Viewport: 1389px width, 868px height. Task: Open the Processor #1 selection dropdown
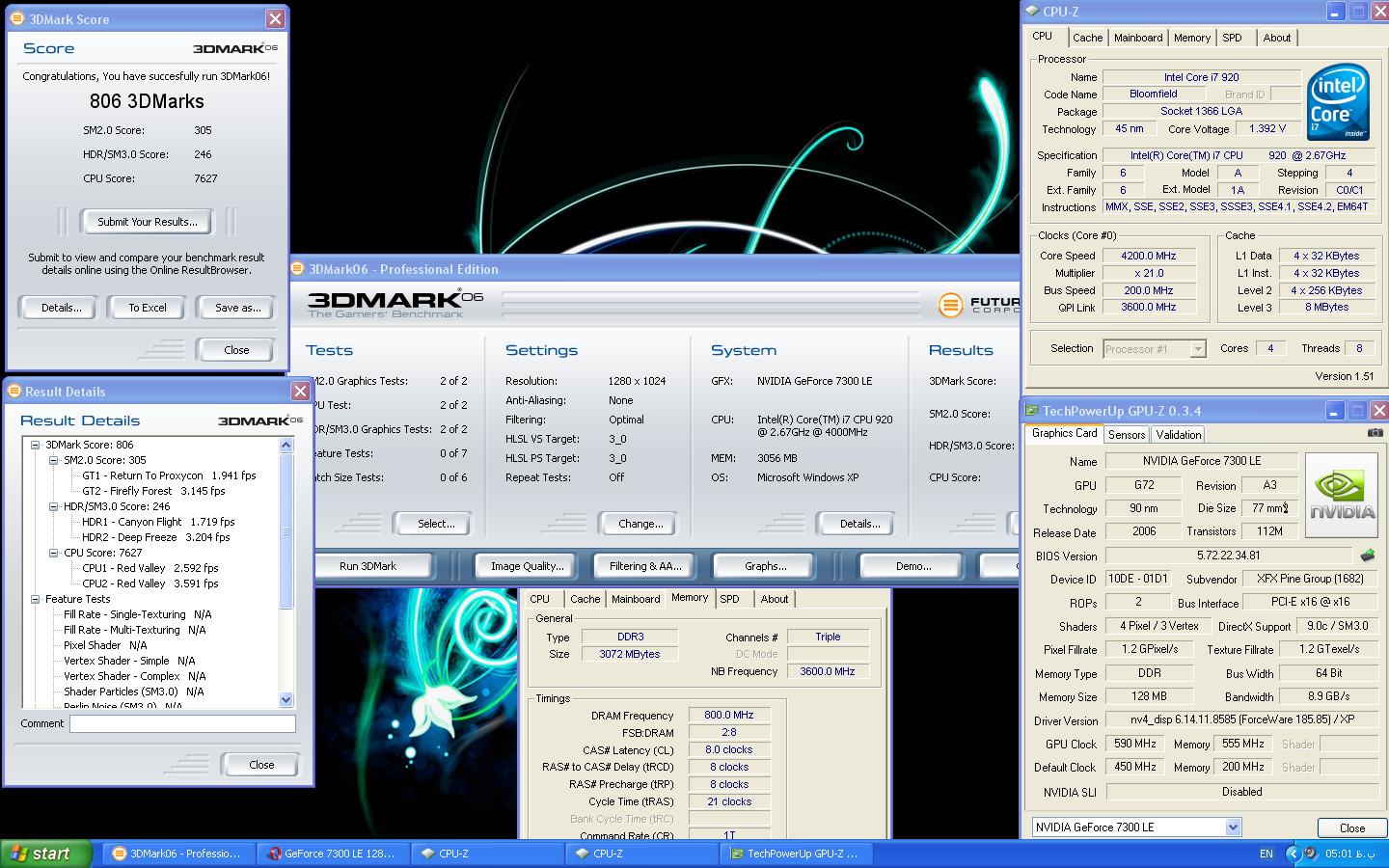tap(1198, 349)
